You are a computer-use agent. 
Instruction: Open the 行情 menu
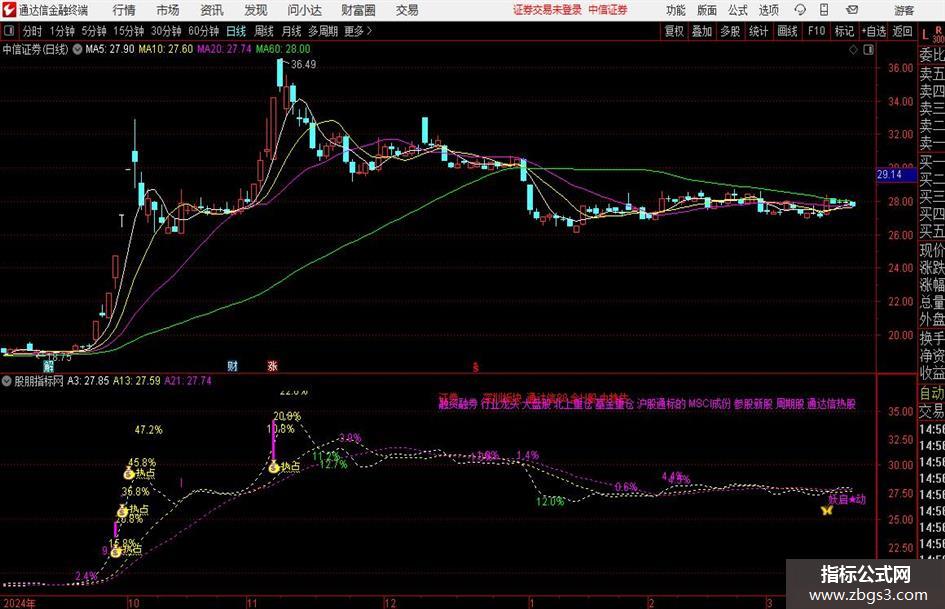pos(124,10)
